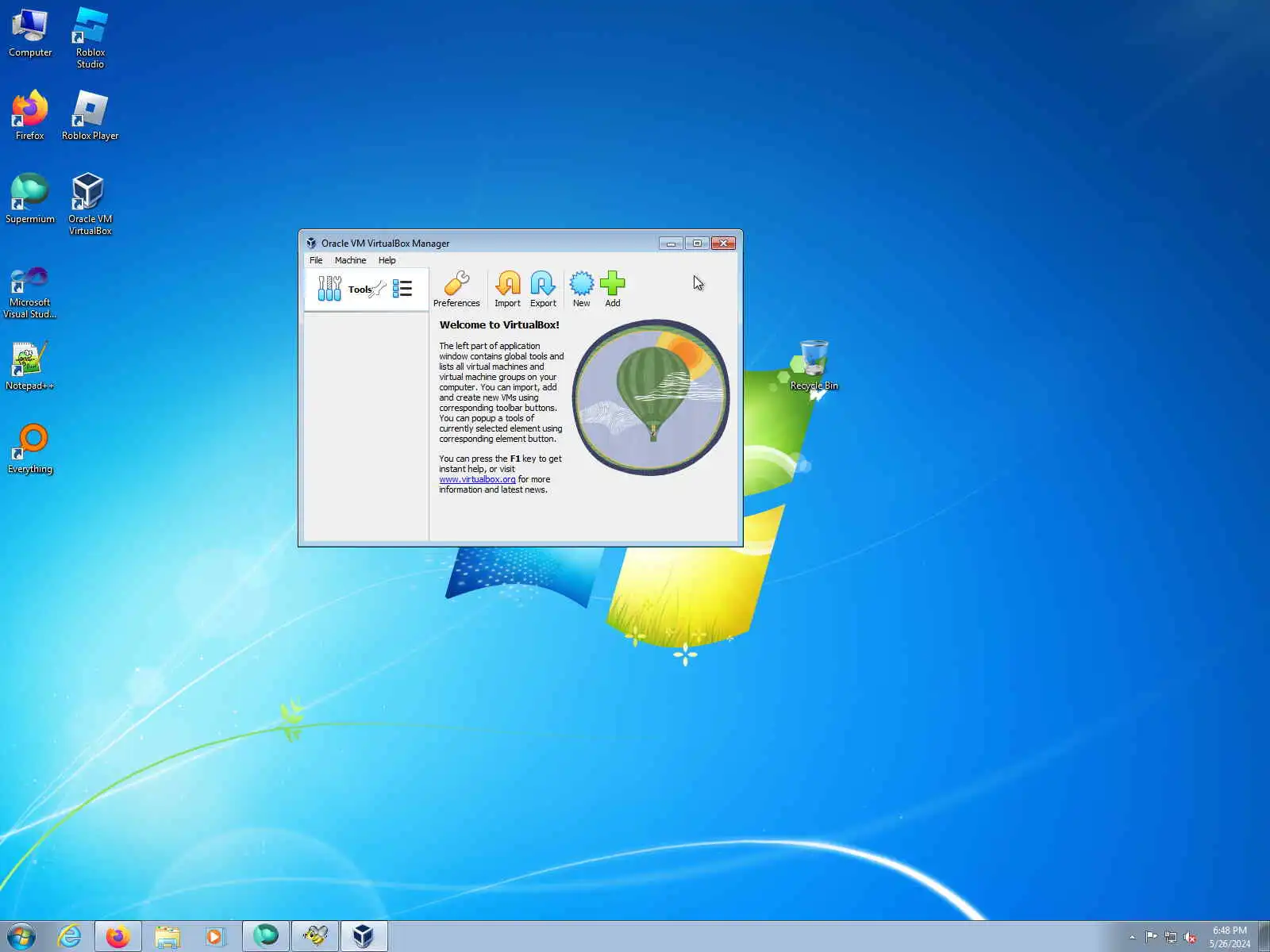
Task: Close the VirtualBox Manager window
Action: (x=723, y=244)
